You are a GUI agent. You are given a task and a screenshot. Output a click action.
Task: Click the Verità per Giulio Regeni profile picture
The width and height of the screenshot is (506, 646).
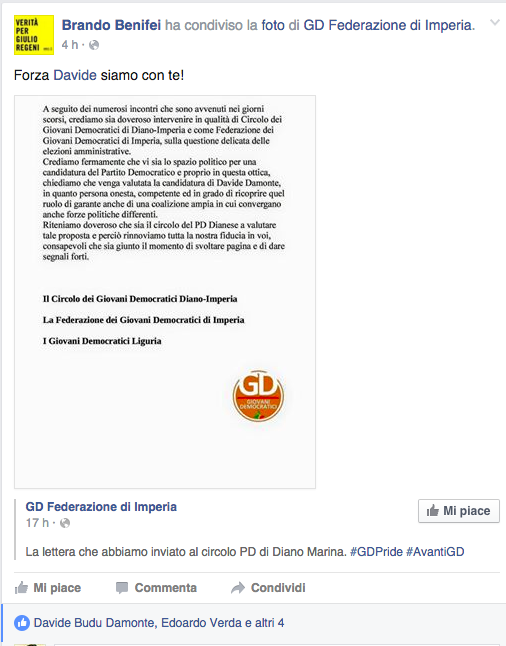pos(34,35)
